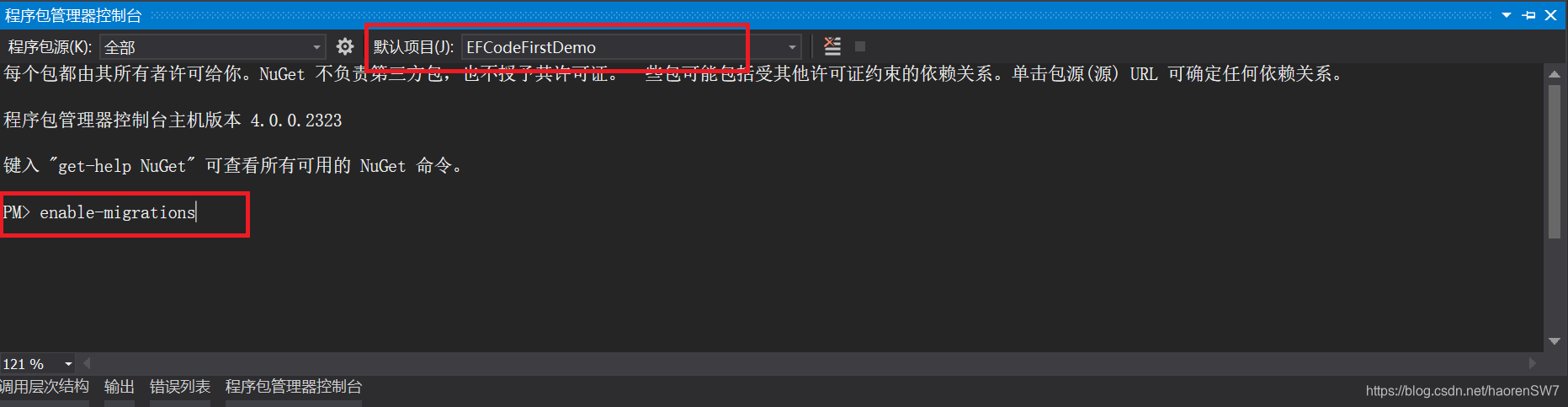Close the Package Manager Console panel
This screenshot has width=1568, height=407.
pos(1551,15)
